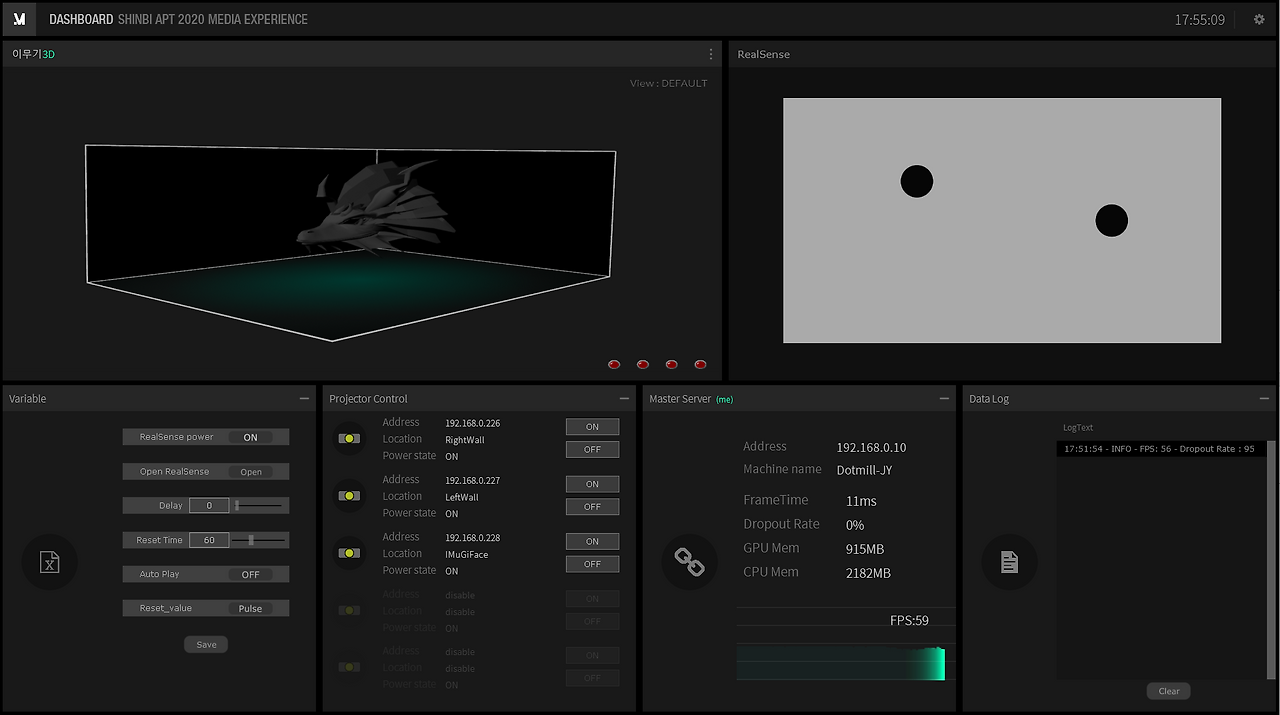Click the Delay input field

pyautogui.click(x=208, y=505)
